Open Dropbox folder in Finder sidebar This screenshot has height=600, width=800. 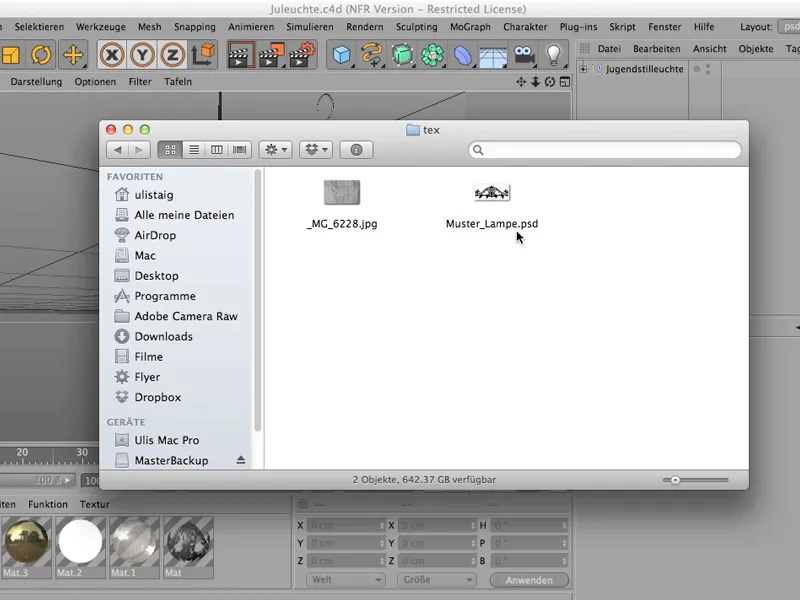tap(157, 397)
